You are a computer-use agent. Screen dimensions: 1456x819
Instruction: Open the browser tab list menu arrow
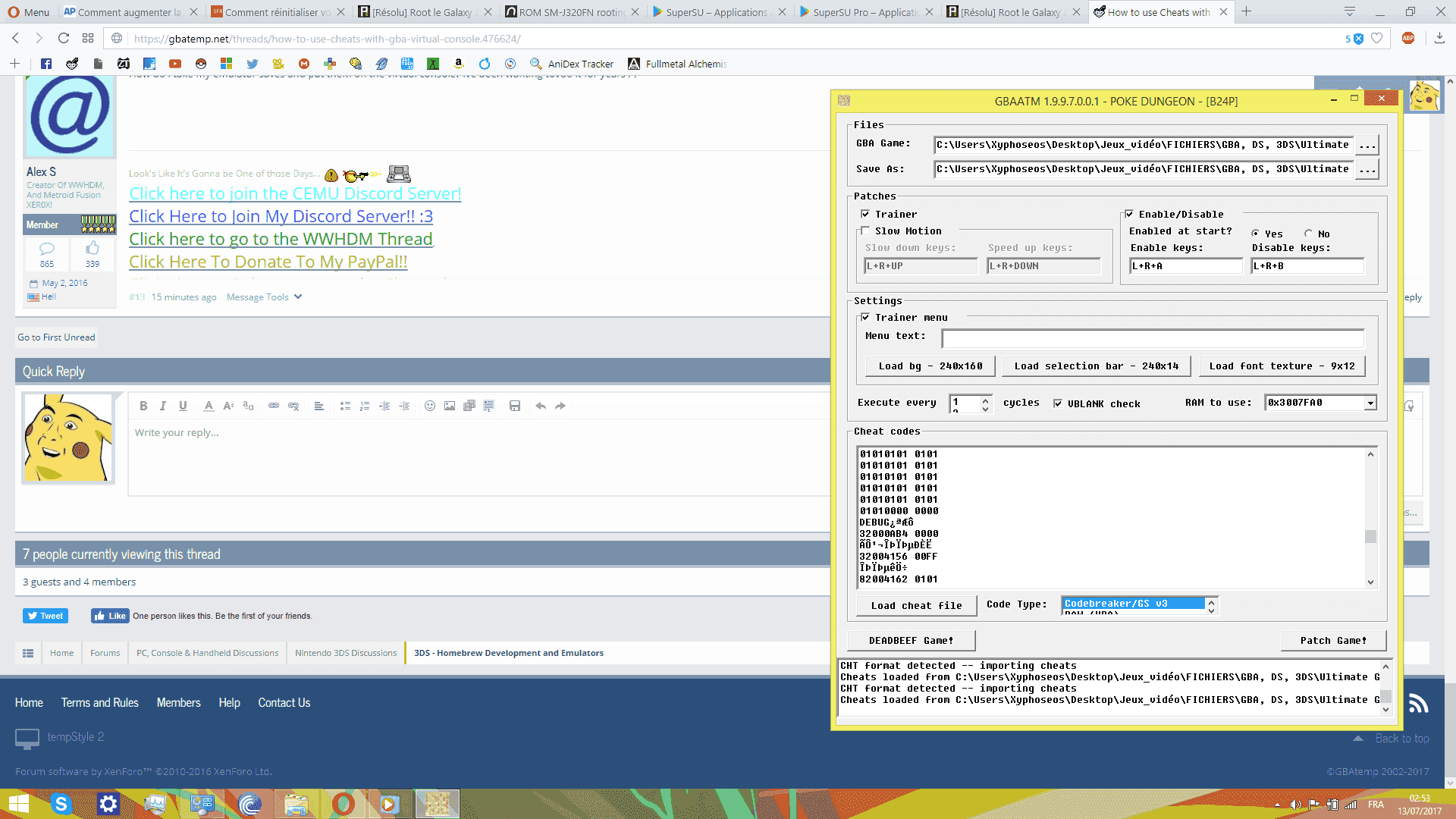[1349, 12]
